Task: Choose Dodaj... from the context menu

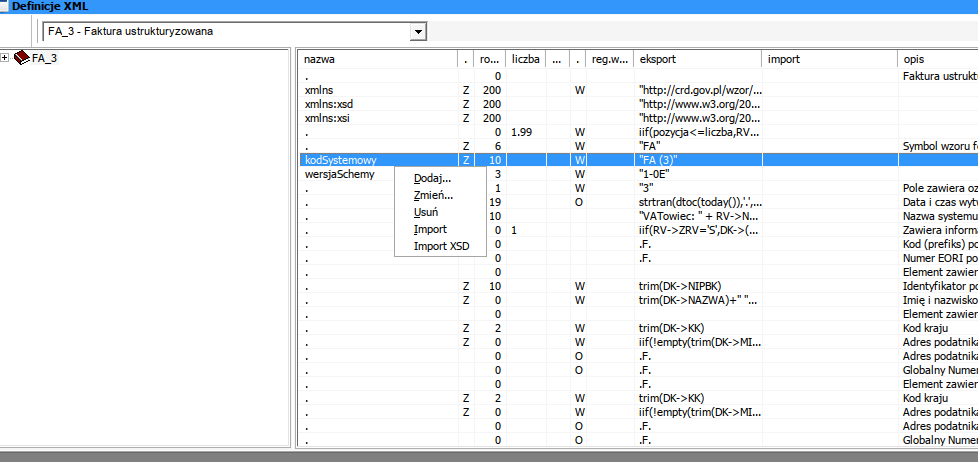Action: 432,178
